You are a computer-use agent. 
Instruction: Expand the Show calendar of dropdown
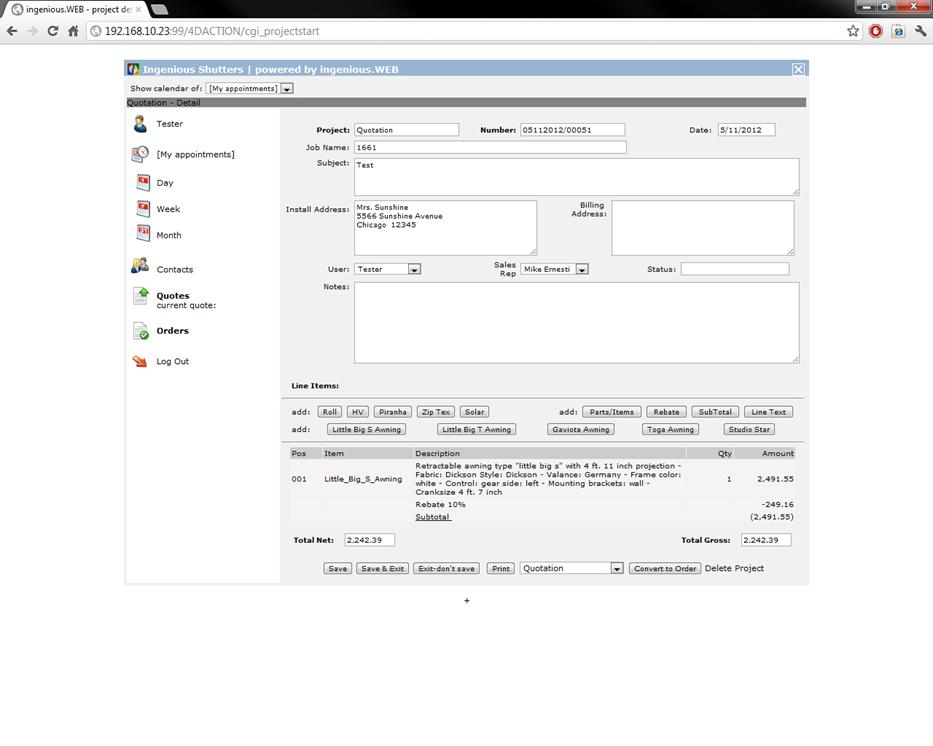pyautogui.click(x=287, y=89)
